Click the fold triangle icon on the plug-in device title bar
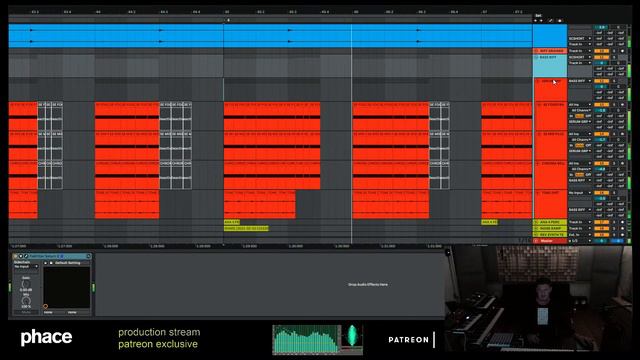Viewport: 640px width, 360px height. click(x=21, y=256)
